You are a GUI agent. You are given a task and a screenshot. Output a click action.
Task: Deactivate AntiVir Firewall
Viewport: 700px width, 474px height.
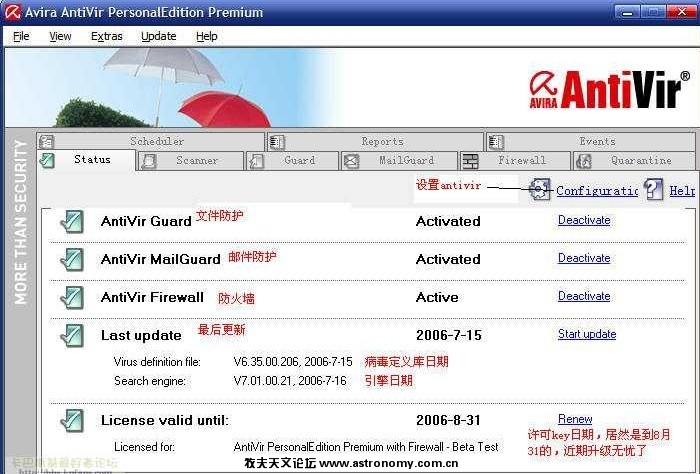(584, 296)
